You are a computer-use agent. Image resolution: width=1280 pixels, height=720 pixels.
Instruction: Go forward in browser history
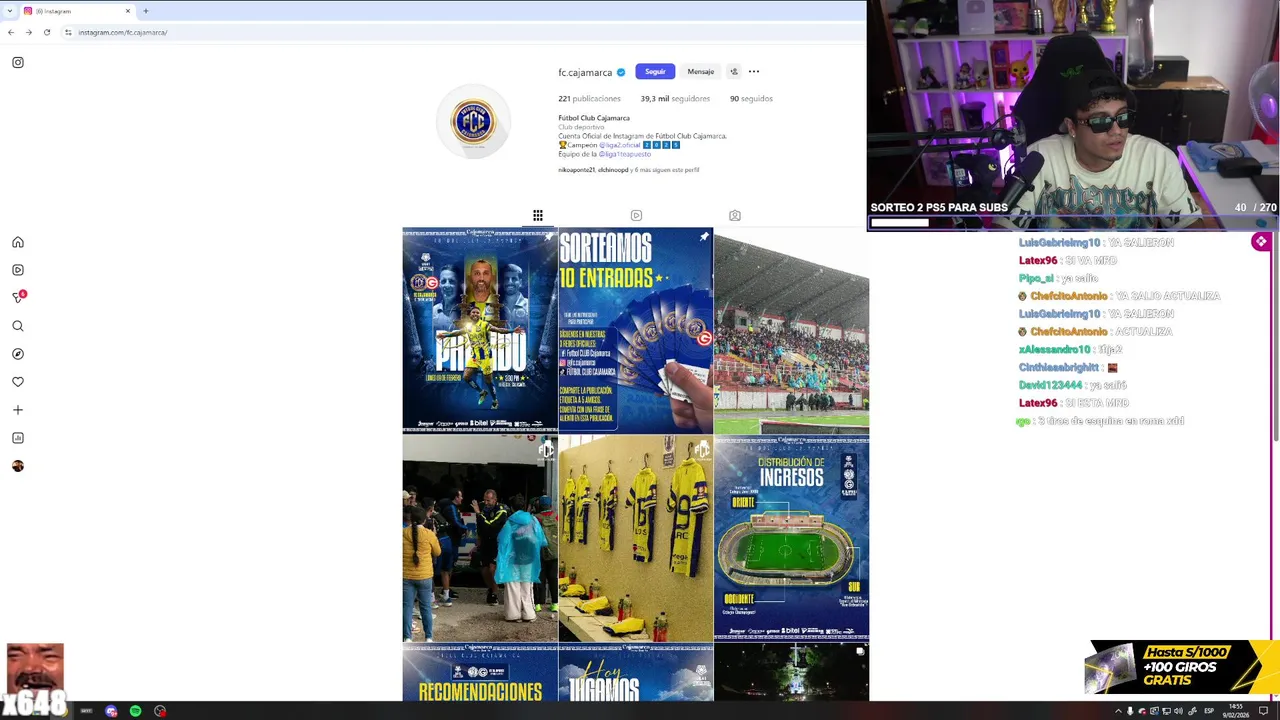[x=29, y=32]
